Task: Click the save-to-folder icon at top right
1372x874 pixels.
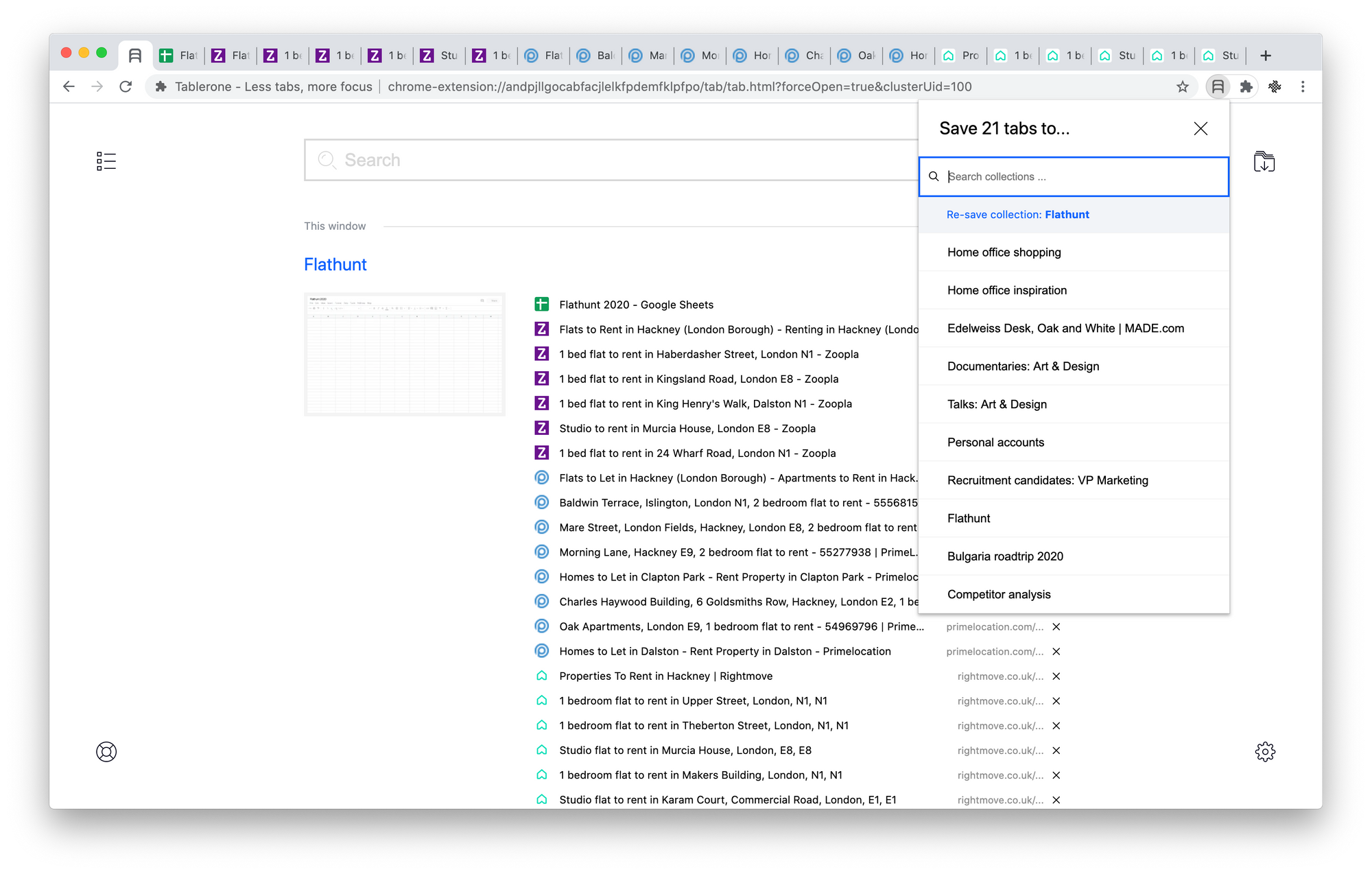Action: pyautogui.click(x=1264, y=161)
